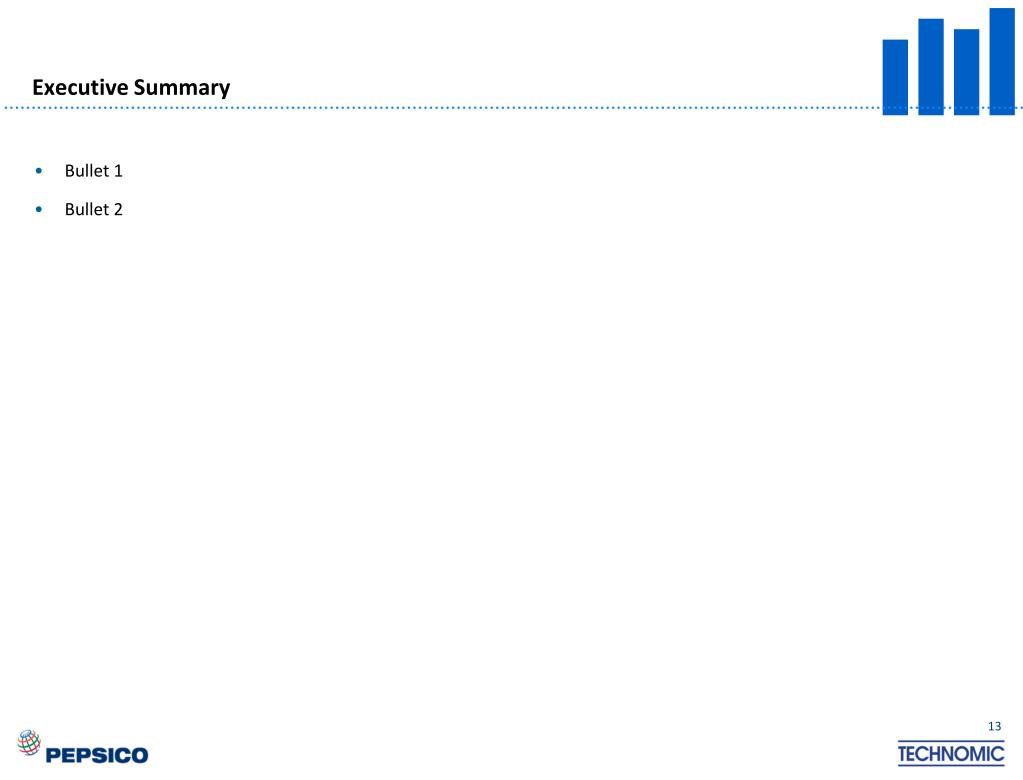Viewport: 1023px width, 780px height.
Task: Click the numeral 2 in Bullet 2
Action: tap(118, 209)
